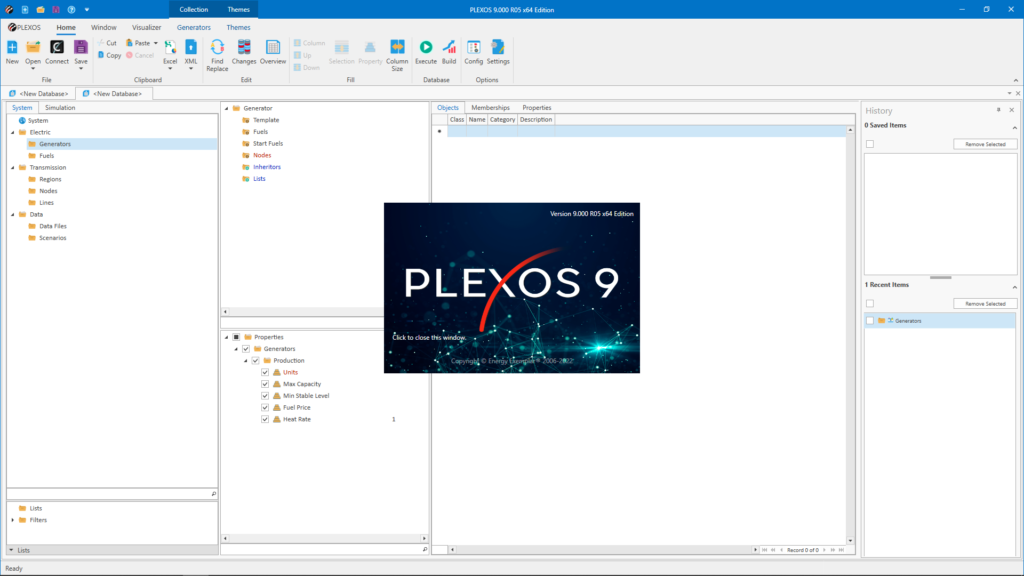The width and height of the screenshot is (1024, 576).
Task: Click the last record navigation arrow
Action: click(841, 550)
